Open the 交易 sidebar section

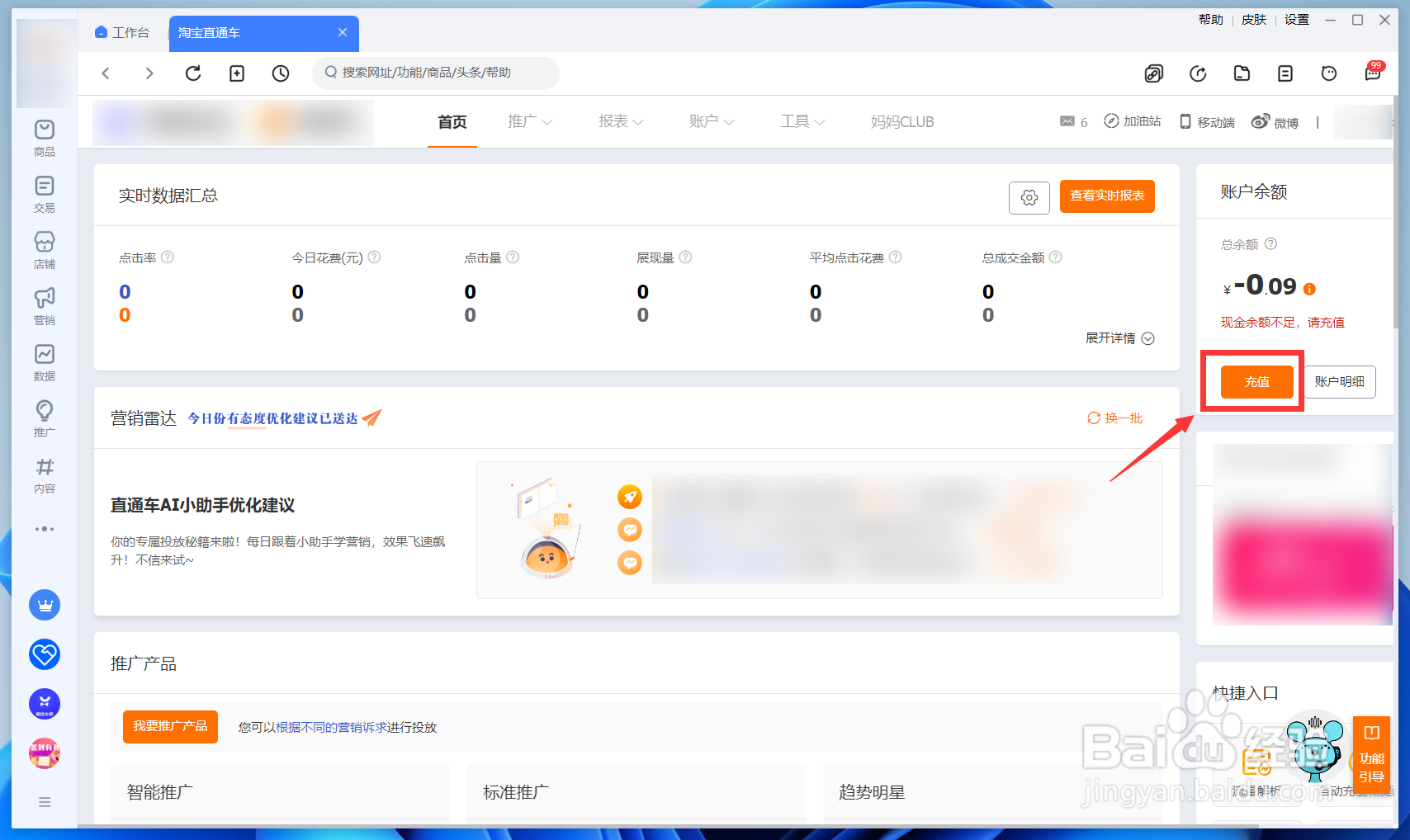tap(45, 194)
